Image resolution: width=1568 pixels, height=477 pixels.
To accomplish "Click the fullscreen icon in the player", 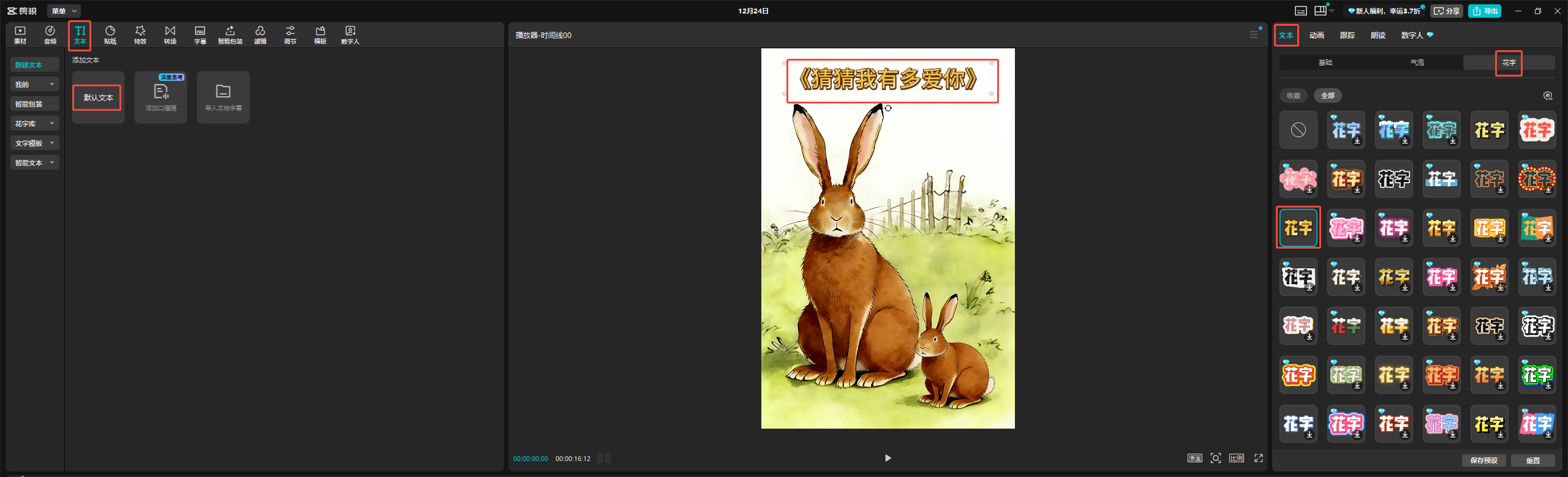I will 1259,458.
